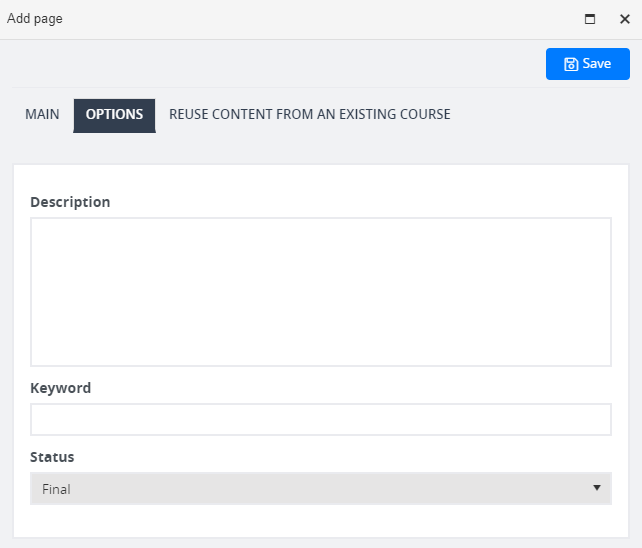Select the 'Final' value in Status
This screenshot has width=642, height=548.
(x=56, y=489)
